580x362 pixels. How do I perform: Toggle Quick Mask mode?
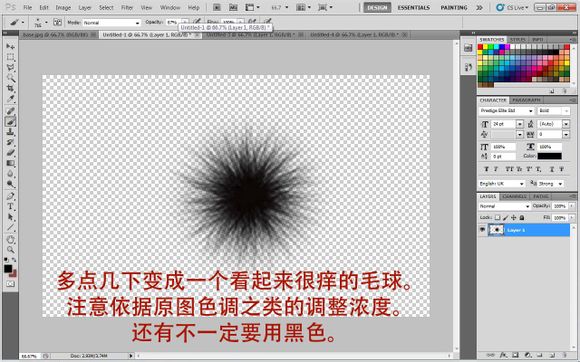pyautogui.click(x=10, y=284)
